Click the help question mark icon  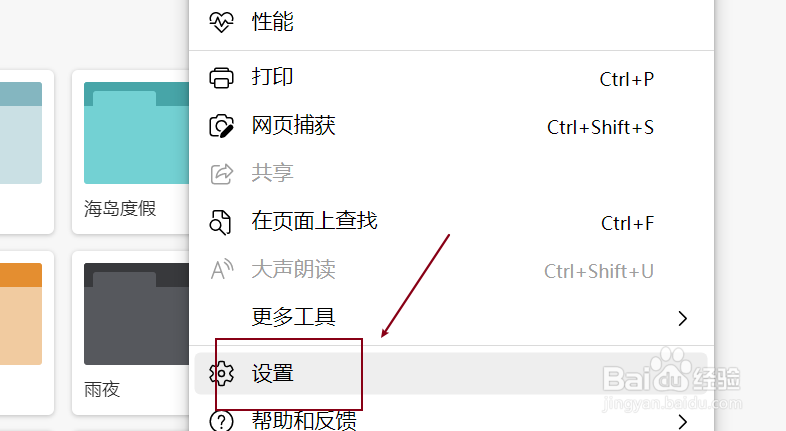[221, 421]
